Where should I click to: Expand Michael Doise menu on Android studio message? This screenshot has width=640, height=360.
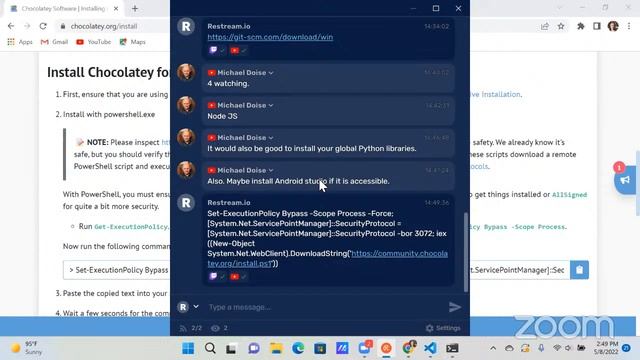point(271,170)
